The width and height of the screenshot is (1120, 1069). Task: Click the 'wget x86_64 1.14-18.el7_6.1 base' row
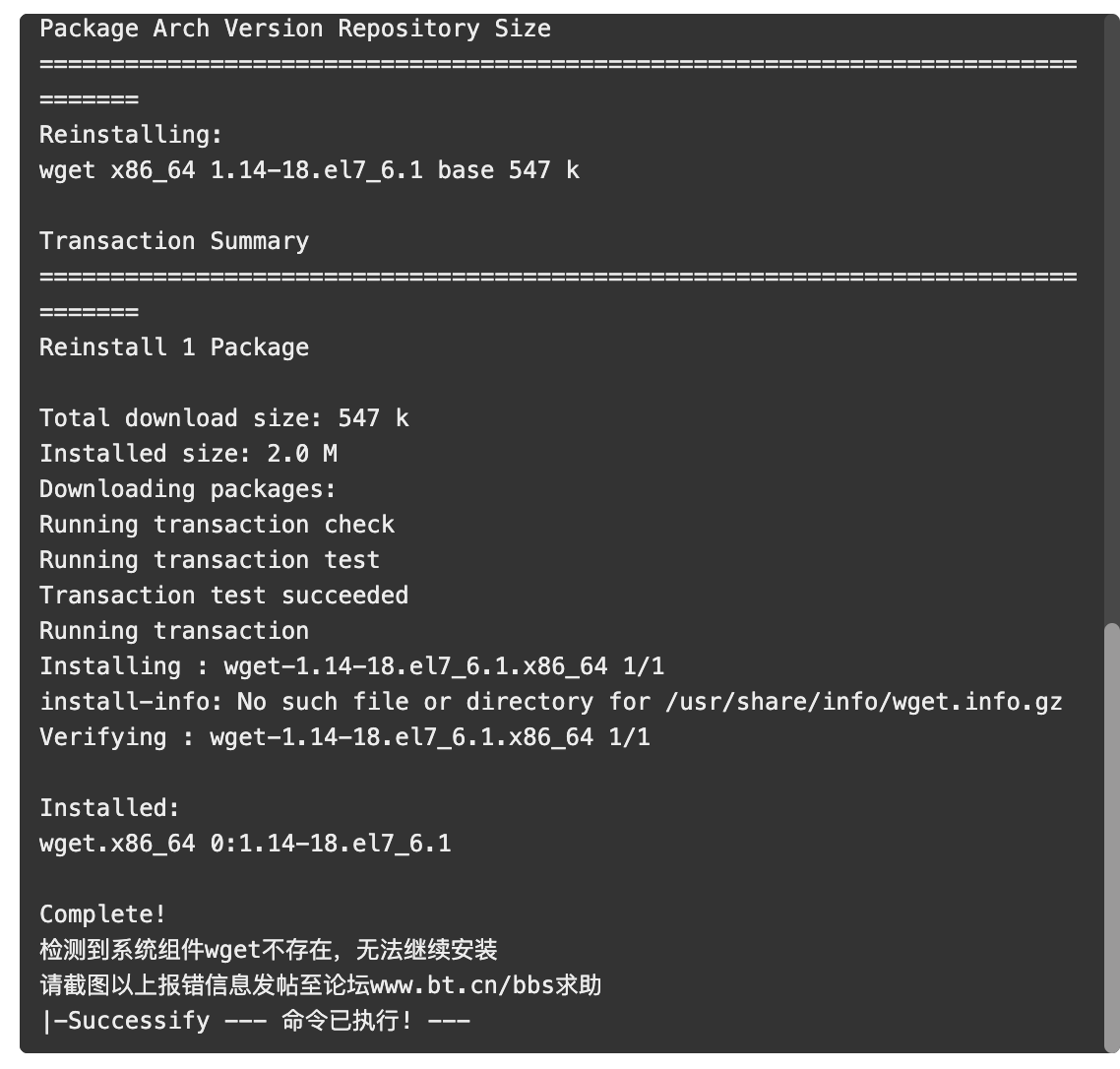309,170
